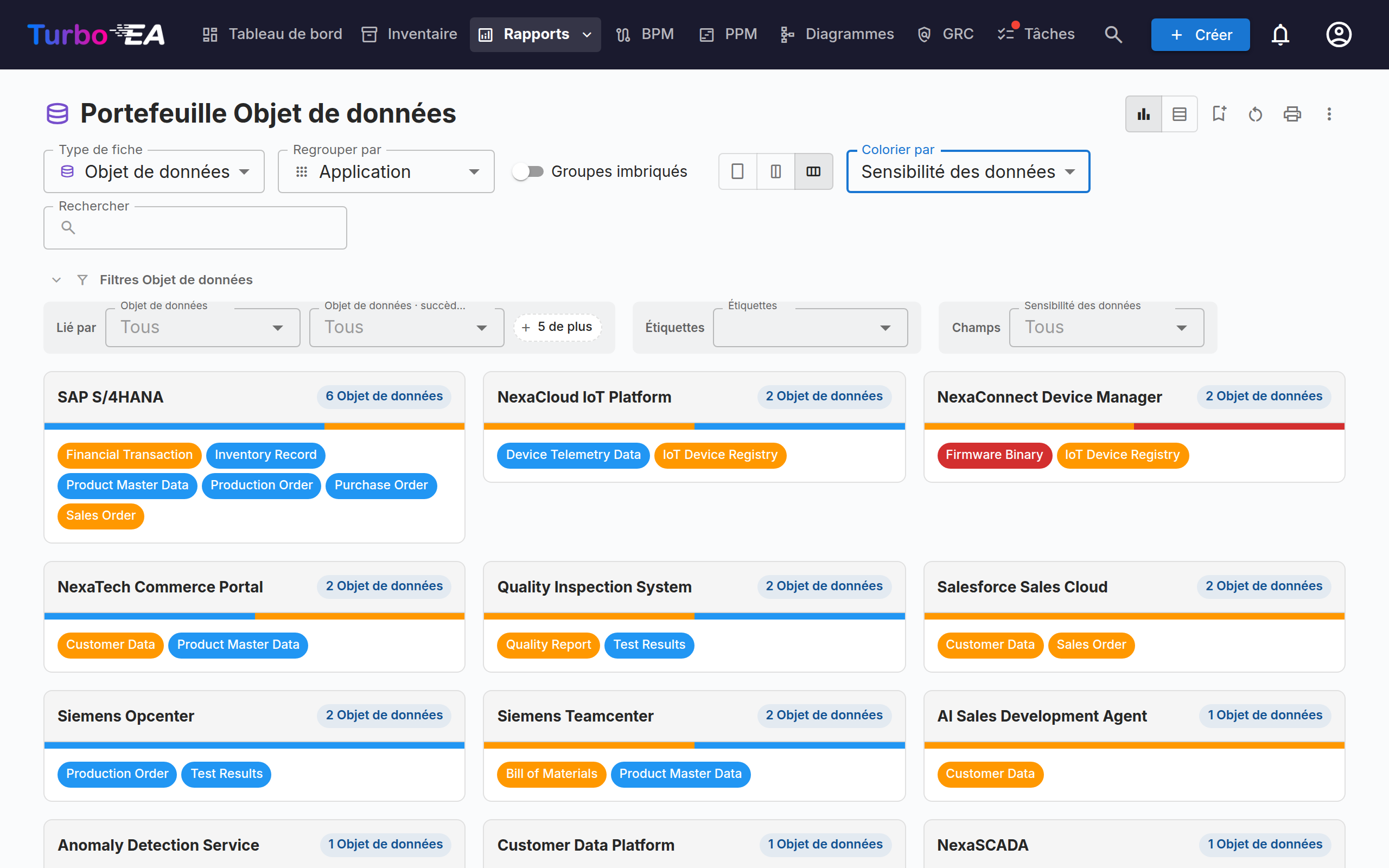
Task: Open Diagrammes in the navbar
Action: [837, 34]
